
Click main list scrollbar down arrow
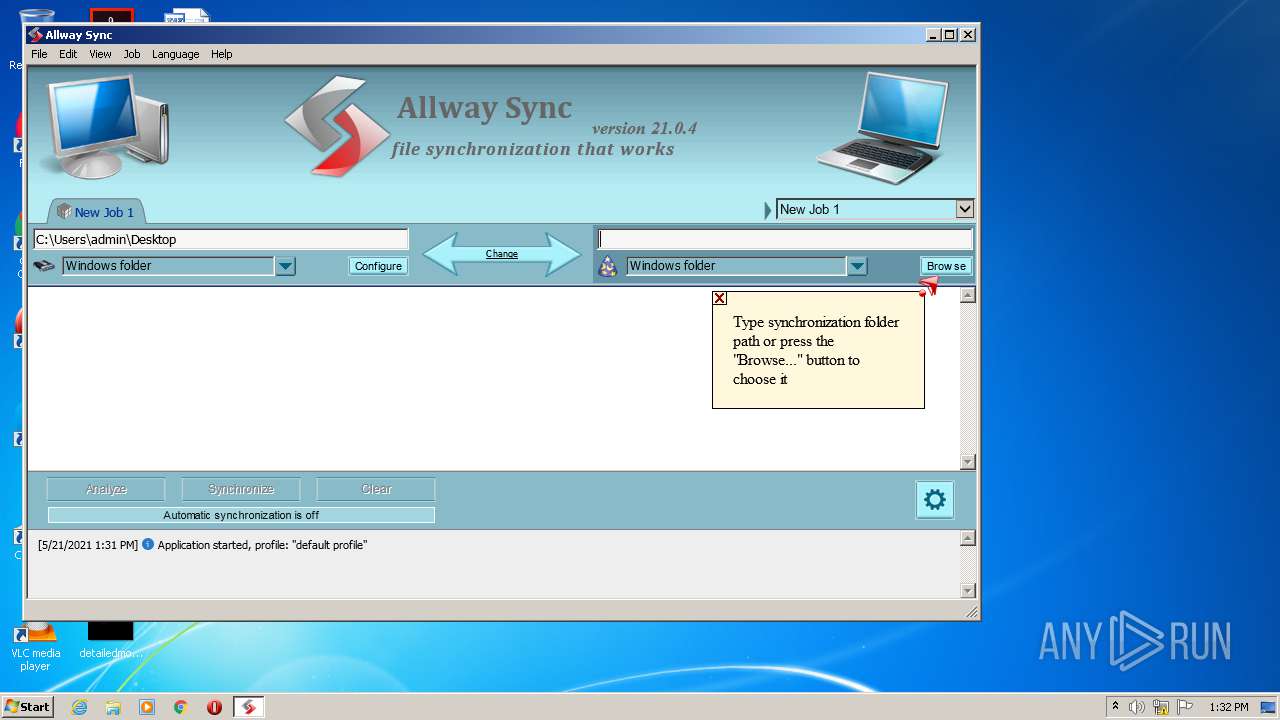coord(967,462)
